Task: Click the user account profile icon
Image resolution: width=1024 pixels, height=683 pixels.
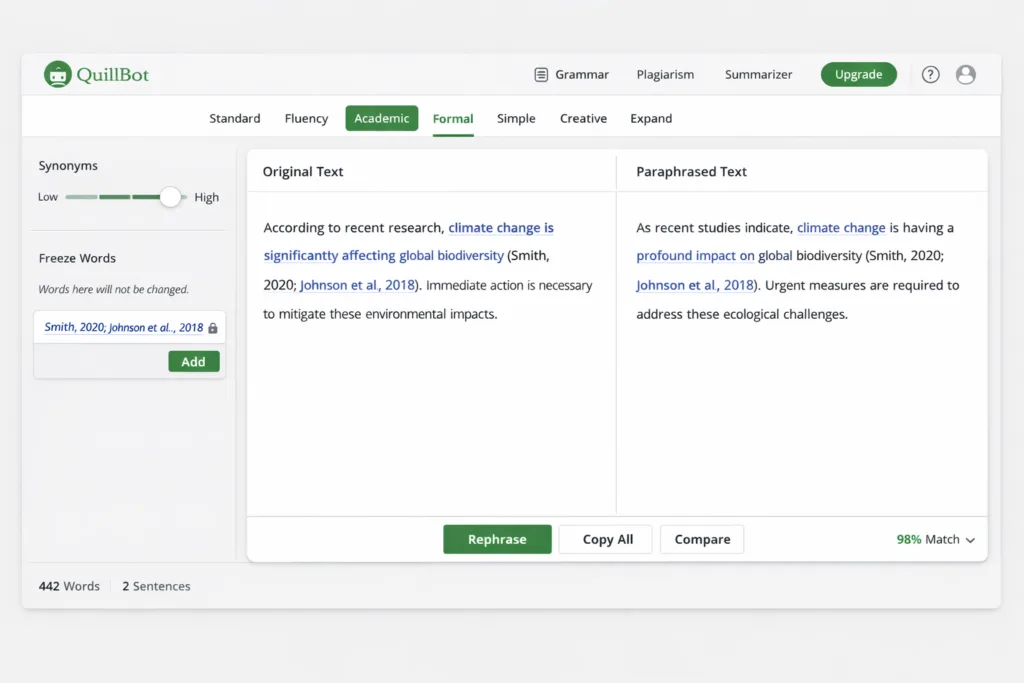Action: pyautogui.click(x=965, y=74)
